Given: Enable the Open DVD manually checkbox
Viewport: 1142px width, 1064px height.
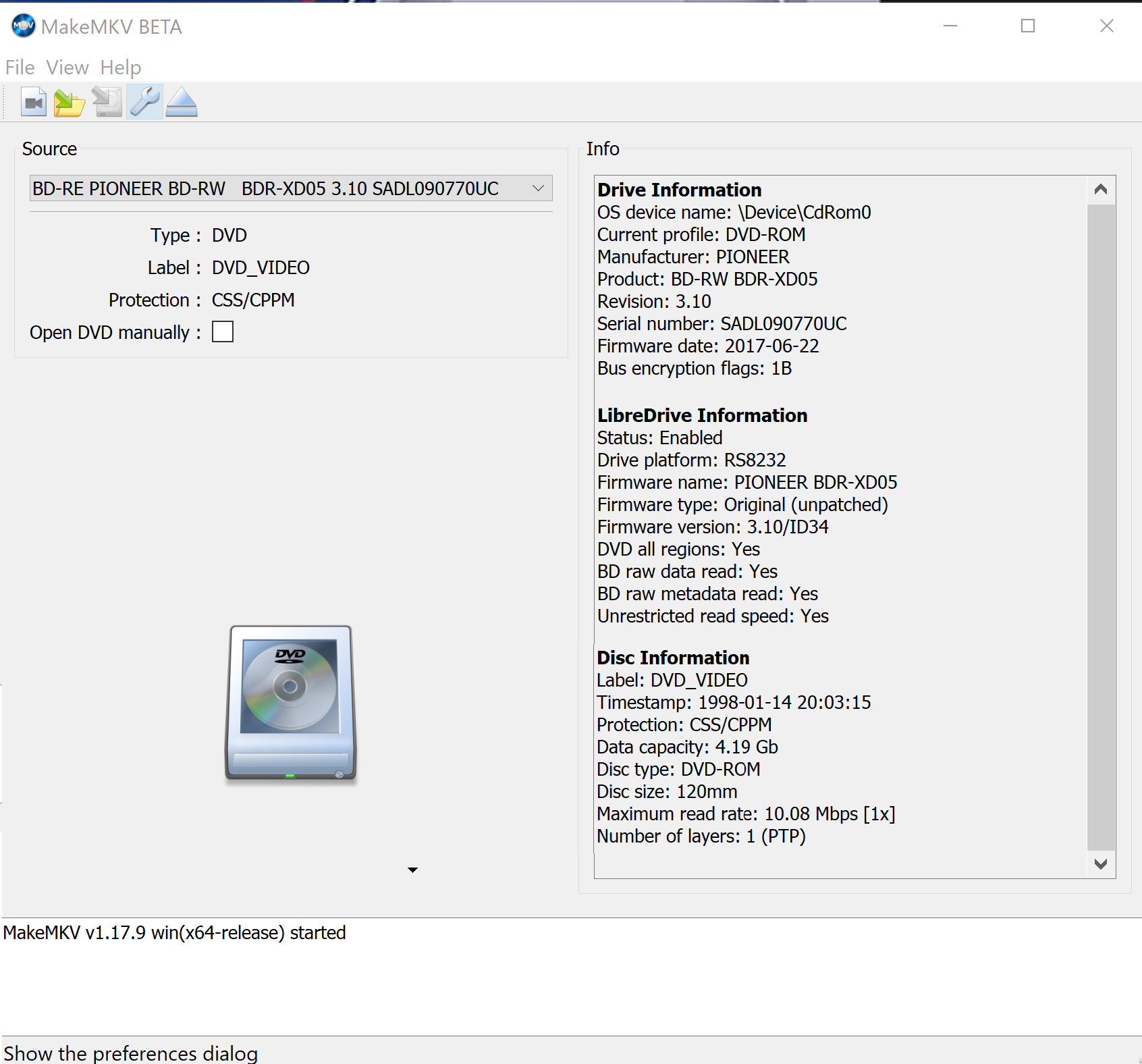Looking at the screenshot, I should tap(223, 332).
